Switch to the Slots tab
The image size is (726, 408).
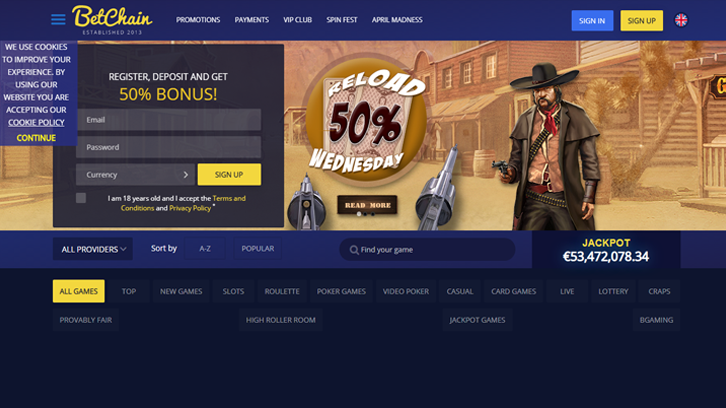point(233,291)
